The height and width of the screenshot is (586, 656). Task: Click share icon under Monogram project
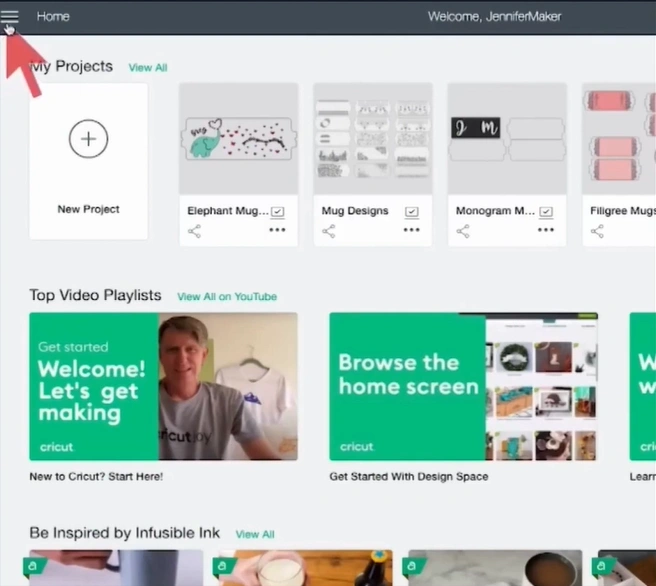[x=462, y=231]
